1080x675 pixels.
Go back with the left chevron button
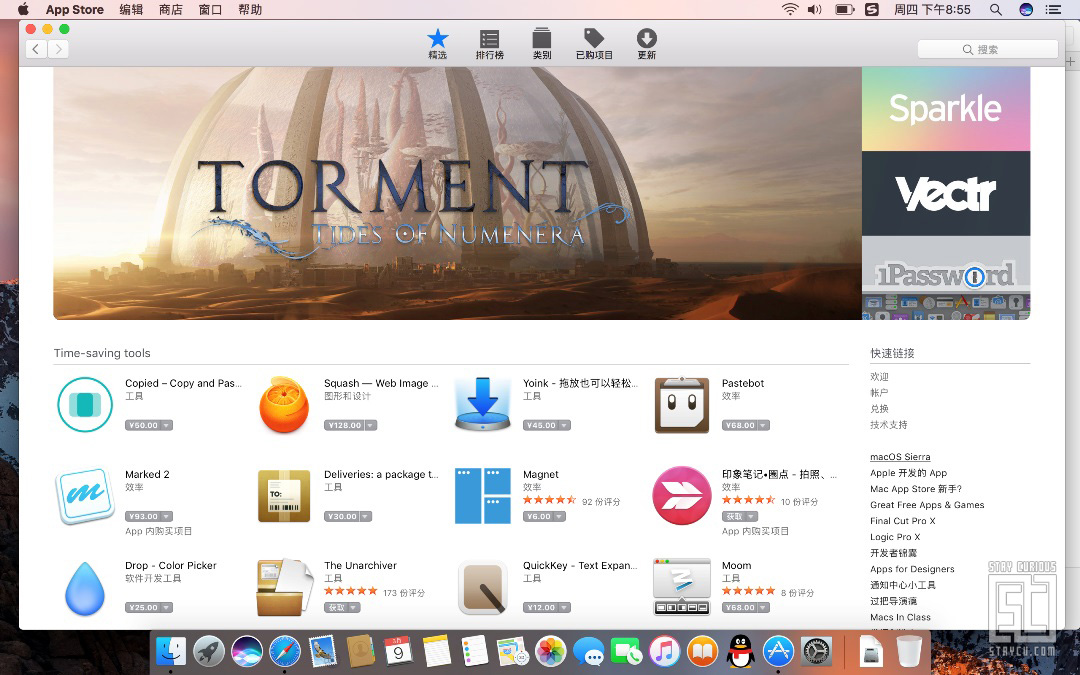click(x=36, y=49)
